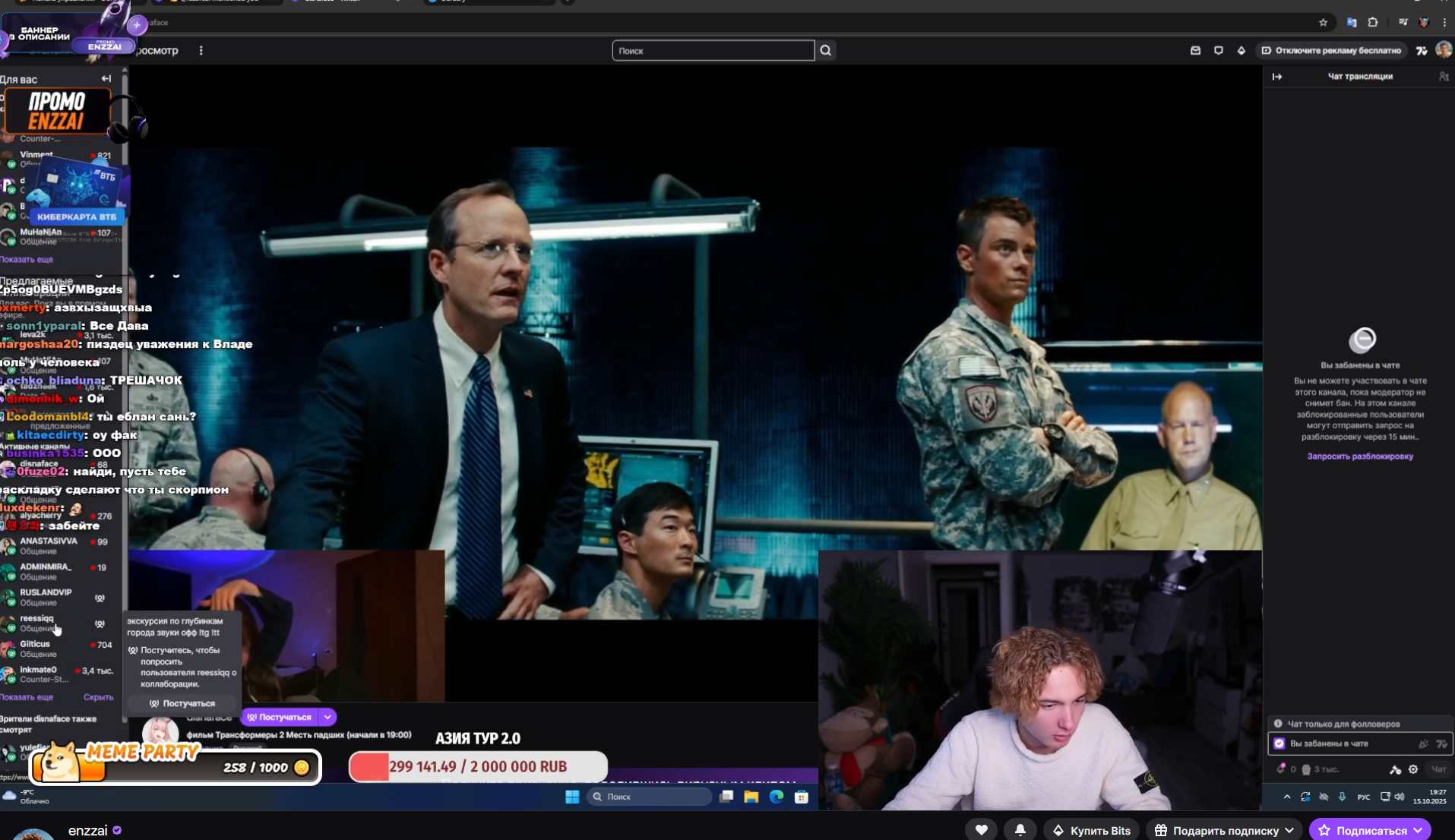Open the chat community users icon
The height and width of the screenshot is (840, 1455).
[1444, 77]
